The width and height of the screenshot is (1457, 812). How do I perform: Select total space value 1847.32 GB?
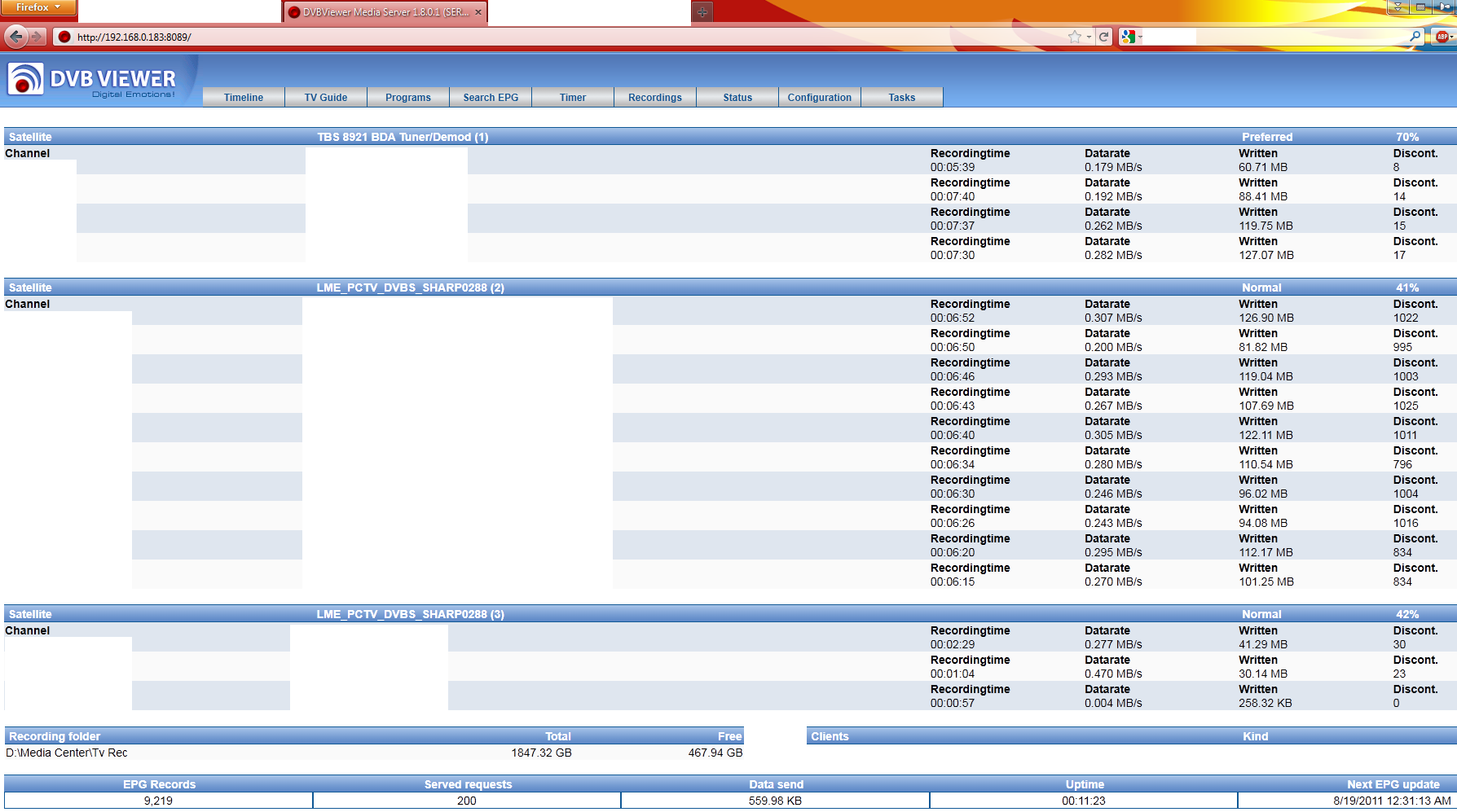(541, 753)
